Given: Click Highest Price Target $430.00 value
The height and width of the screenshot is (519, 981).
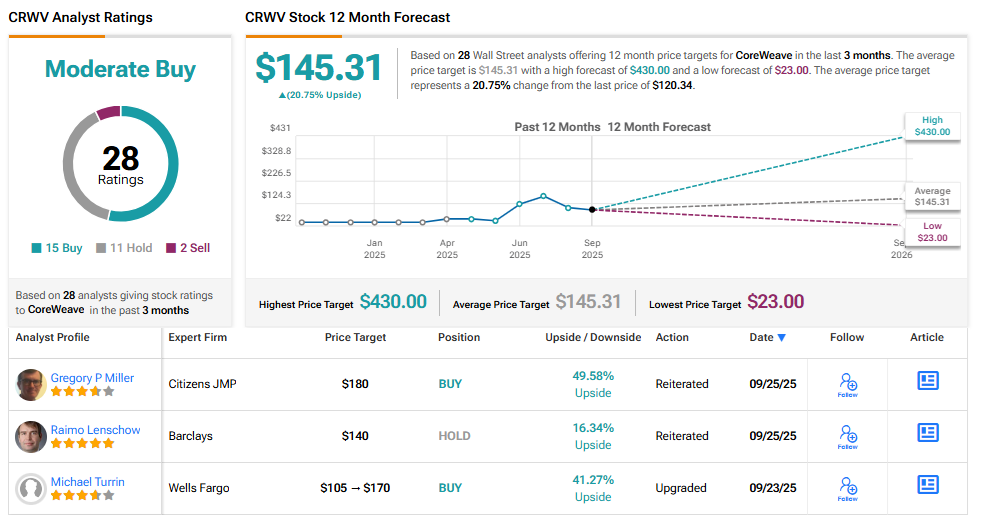Looking at the screenshot, I should pyautogui.click(x=393, y=302).
